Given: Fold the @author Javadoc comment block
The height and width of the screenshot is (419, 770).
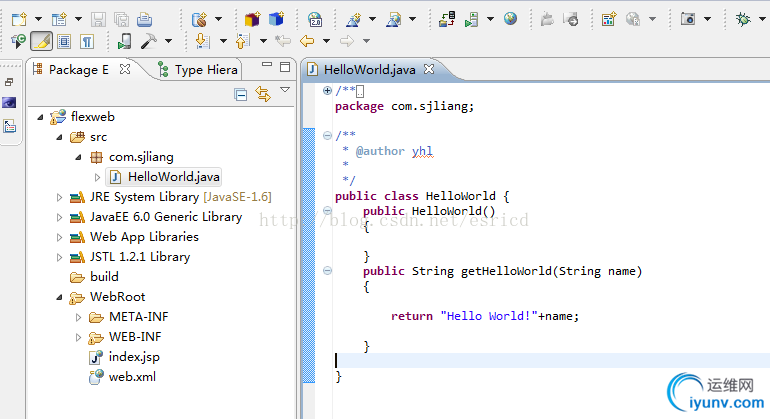Looking at the screenshot, I should (x=327, y=136).
